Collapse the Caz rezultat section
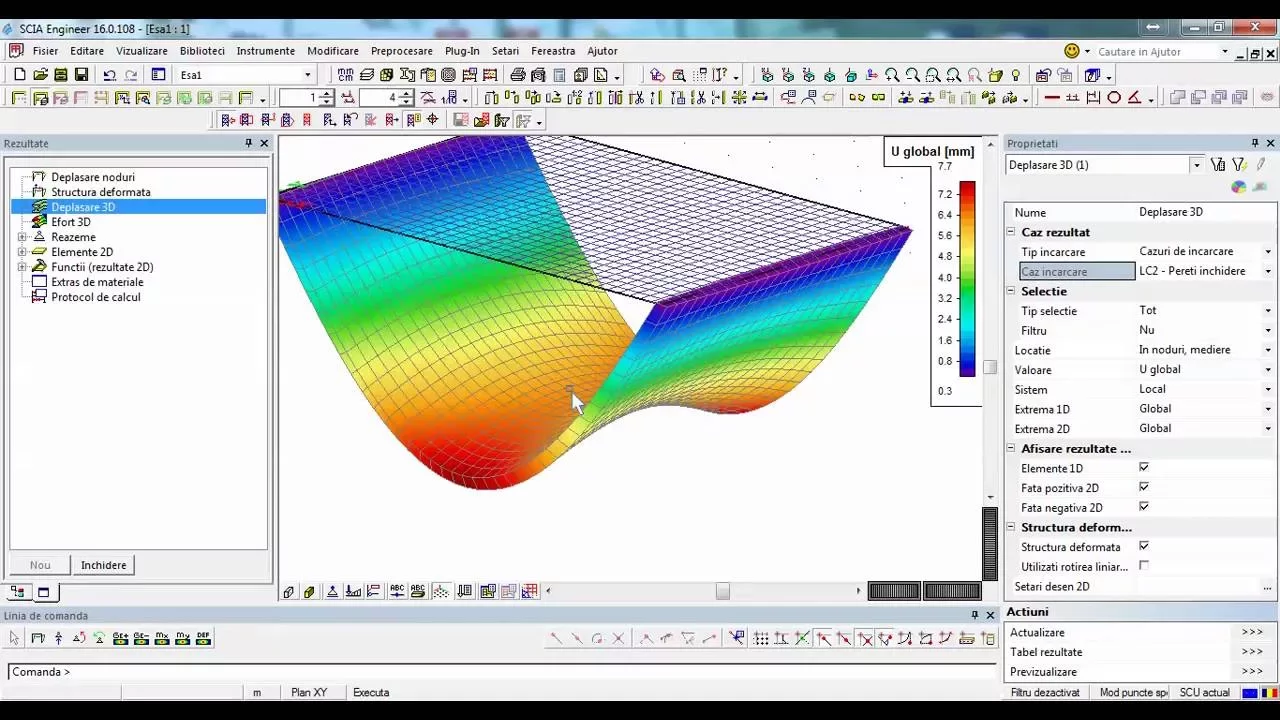Image resolution: width=1280 pixels, height=720 pixels. click(1011, 232)
